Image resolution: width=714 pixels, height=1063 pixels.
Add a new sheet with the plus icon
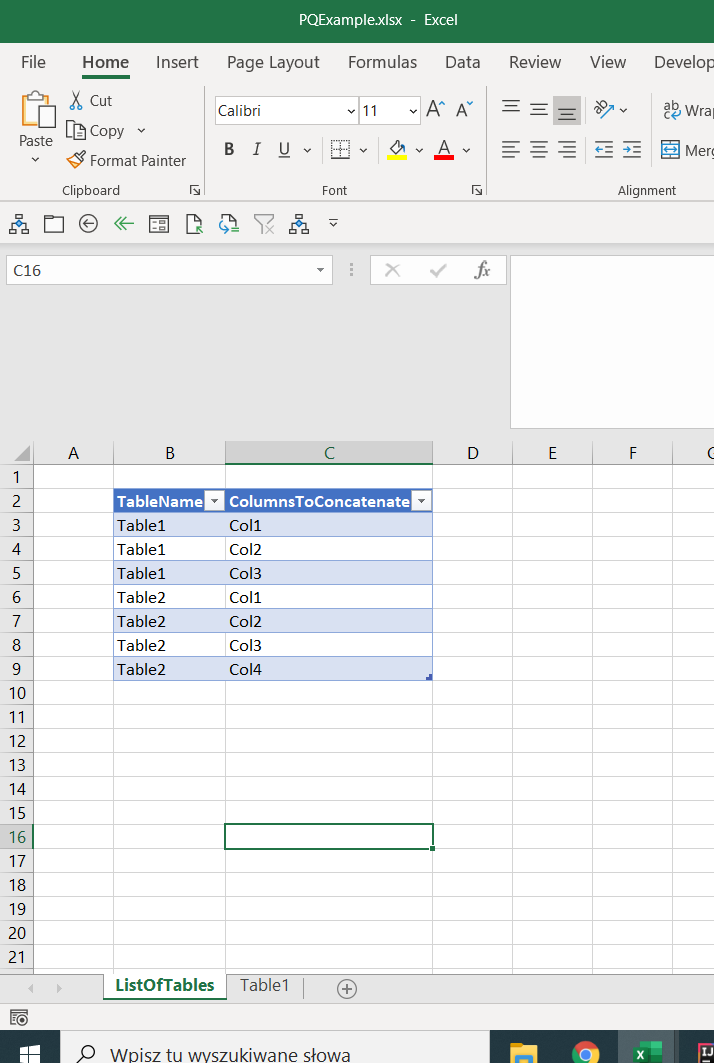346,988
